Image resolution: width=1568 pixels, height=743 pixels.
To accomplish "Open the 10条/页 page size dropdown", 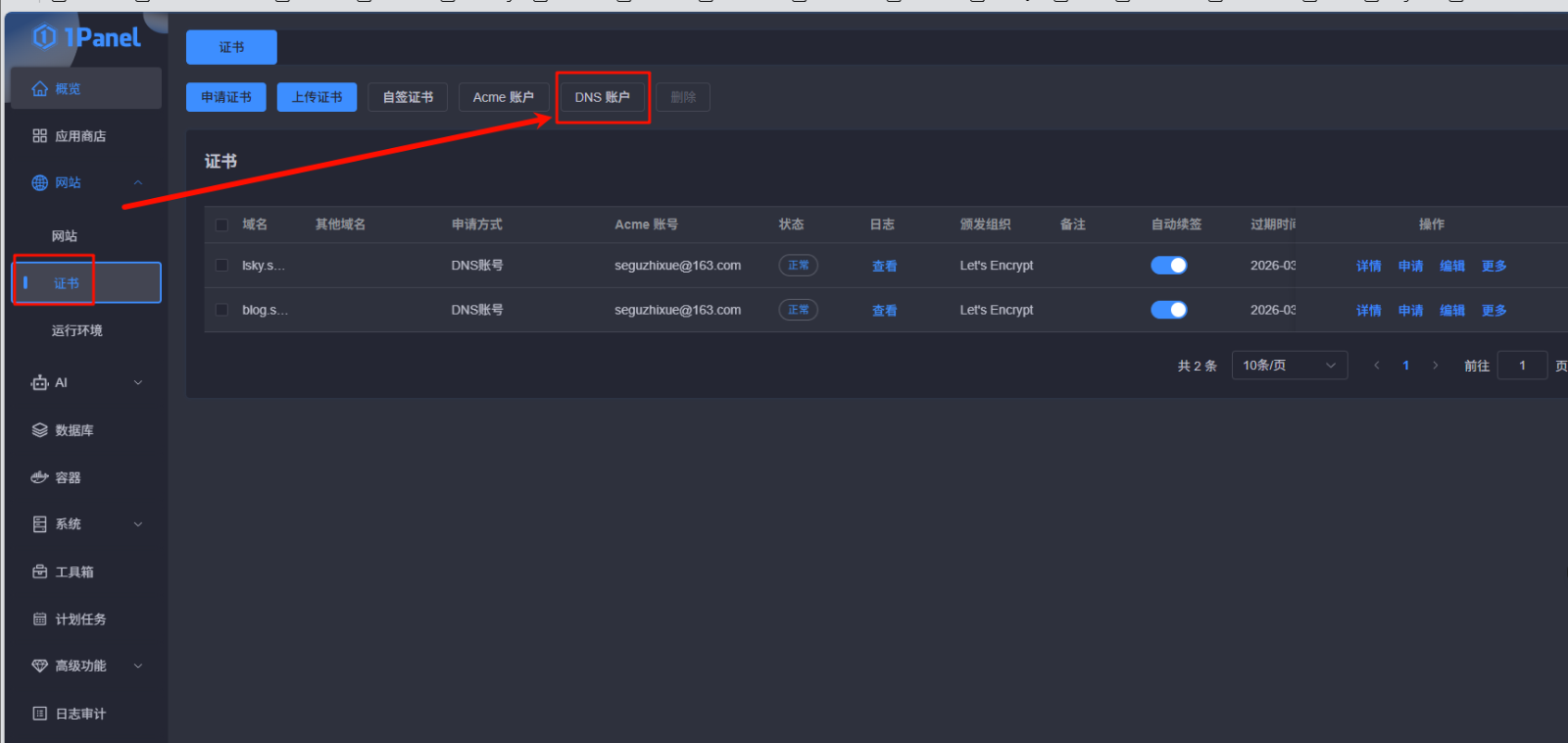I will coord(1289,366).
